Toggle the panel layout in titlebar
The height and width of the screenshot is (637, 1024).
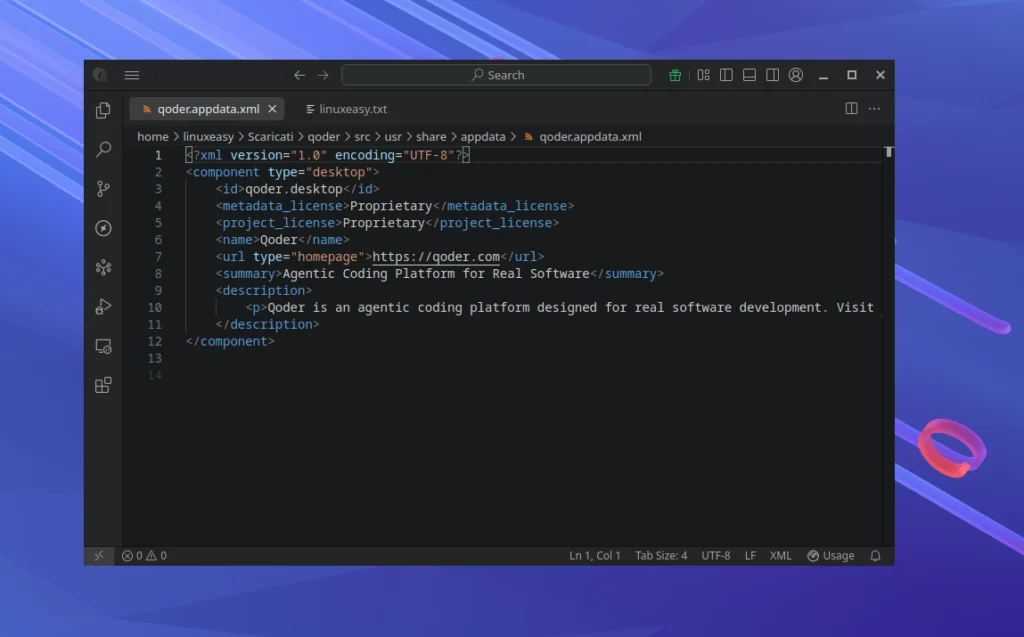pos(749,75)
